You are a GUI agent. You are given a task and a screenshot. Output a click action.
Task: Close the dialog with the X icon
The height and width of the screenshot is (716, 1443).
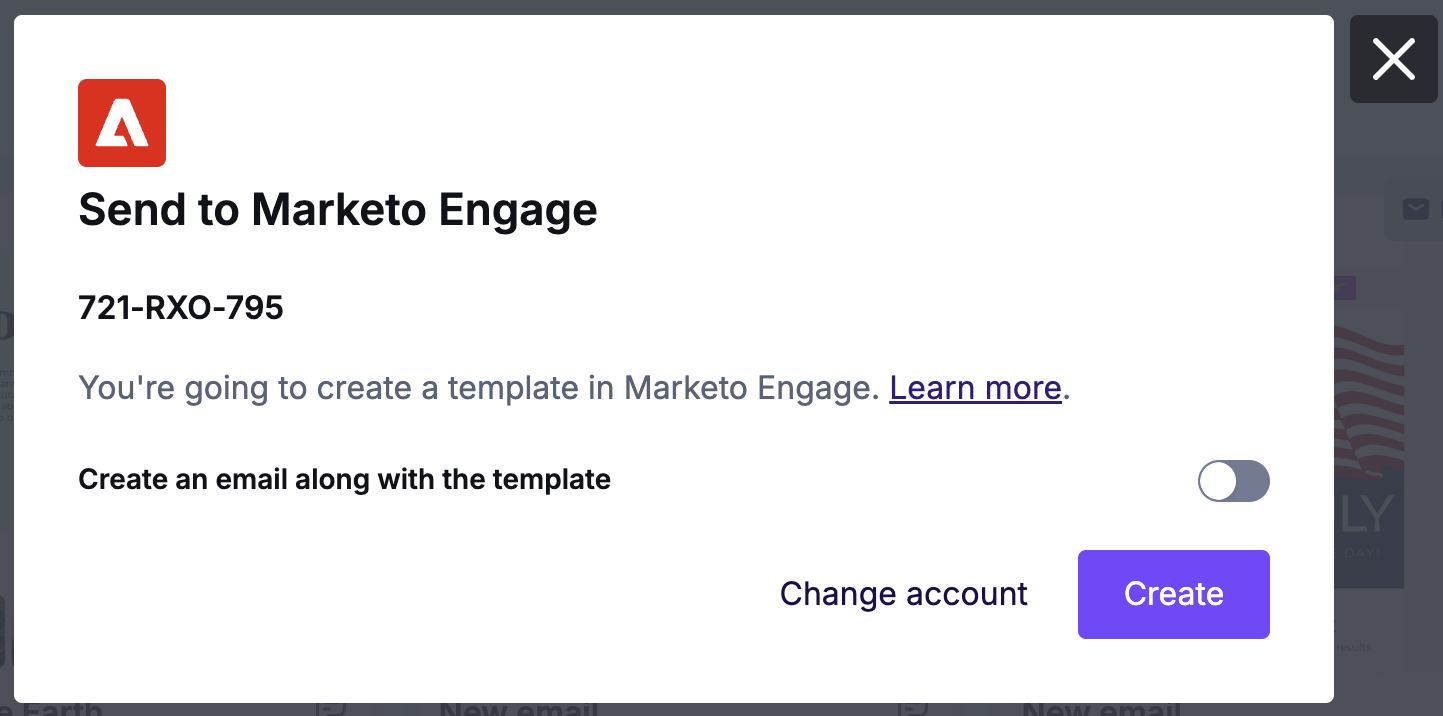1394,59
